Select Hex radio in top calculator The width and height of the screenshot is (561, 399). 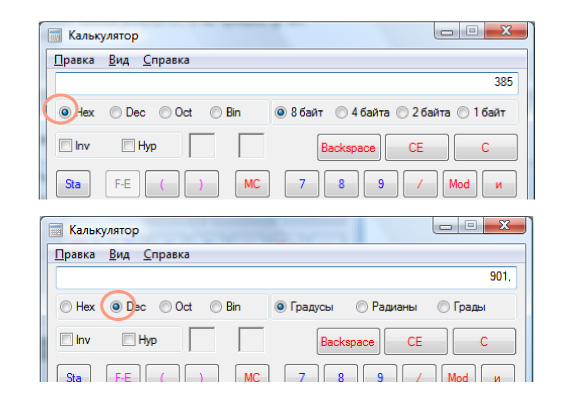[65, 112]
